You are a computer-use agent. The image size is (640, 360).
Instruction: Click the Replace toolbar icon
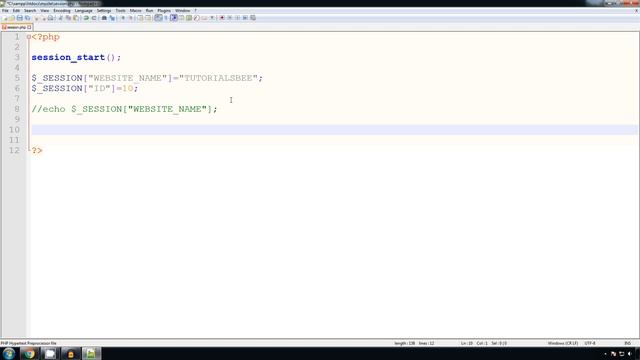pos(112,18)
